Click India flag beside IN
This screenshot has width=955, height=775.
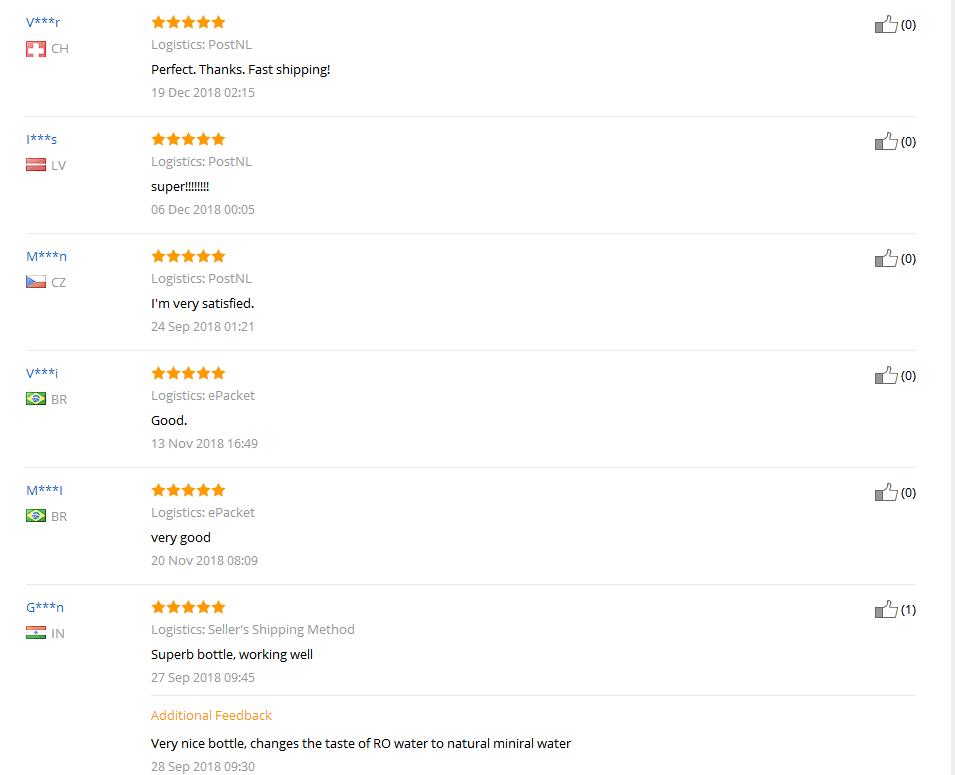point(36,632)
